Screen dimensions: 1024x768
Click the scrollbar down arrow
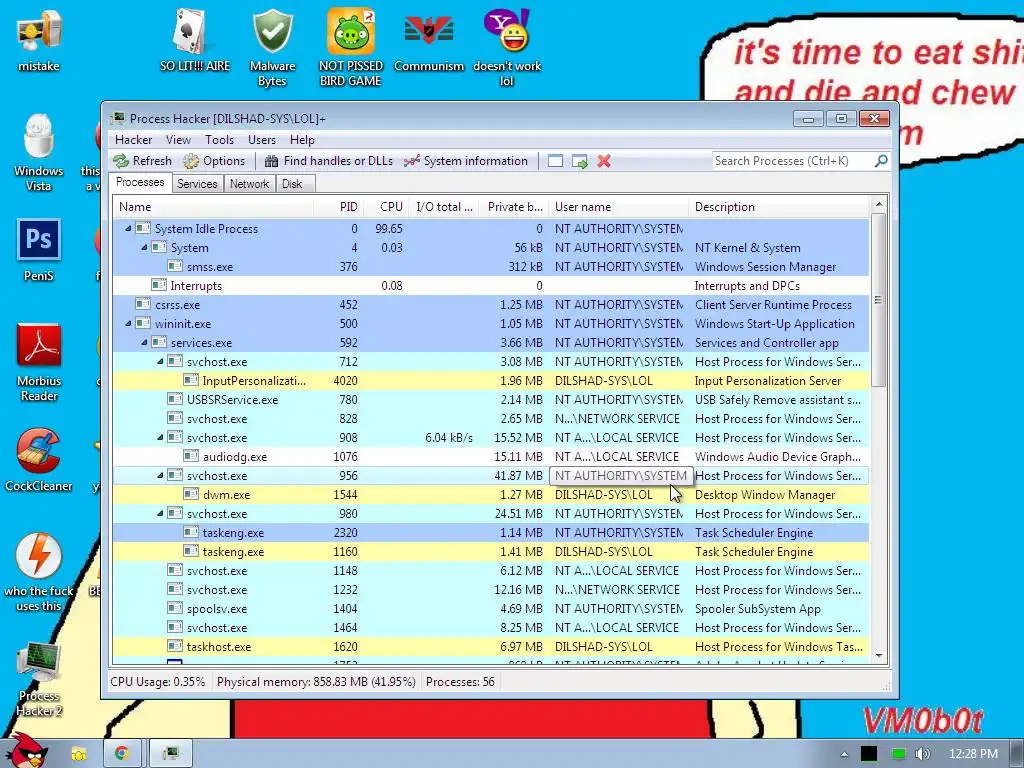tap(879, 656)
